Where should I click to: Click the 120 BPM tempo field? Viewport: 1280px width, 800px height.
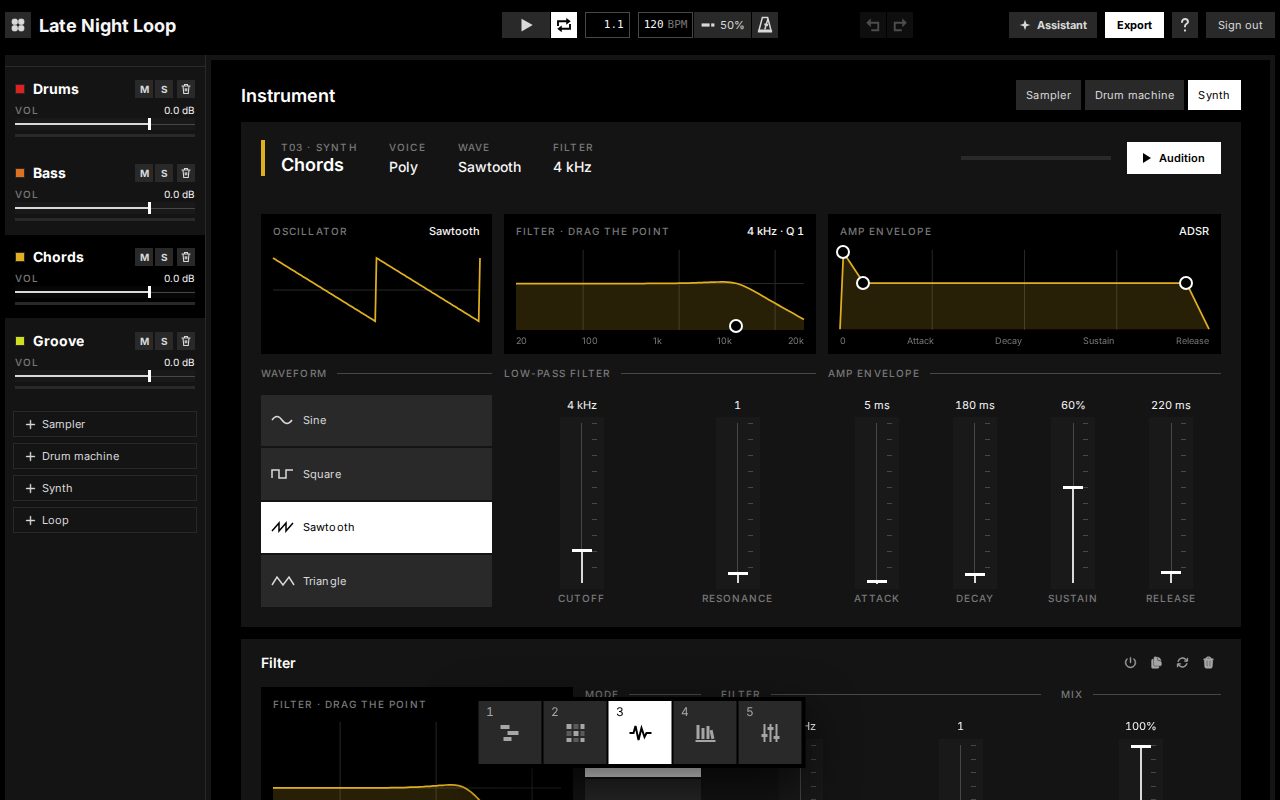coord(665,25)
